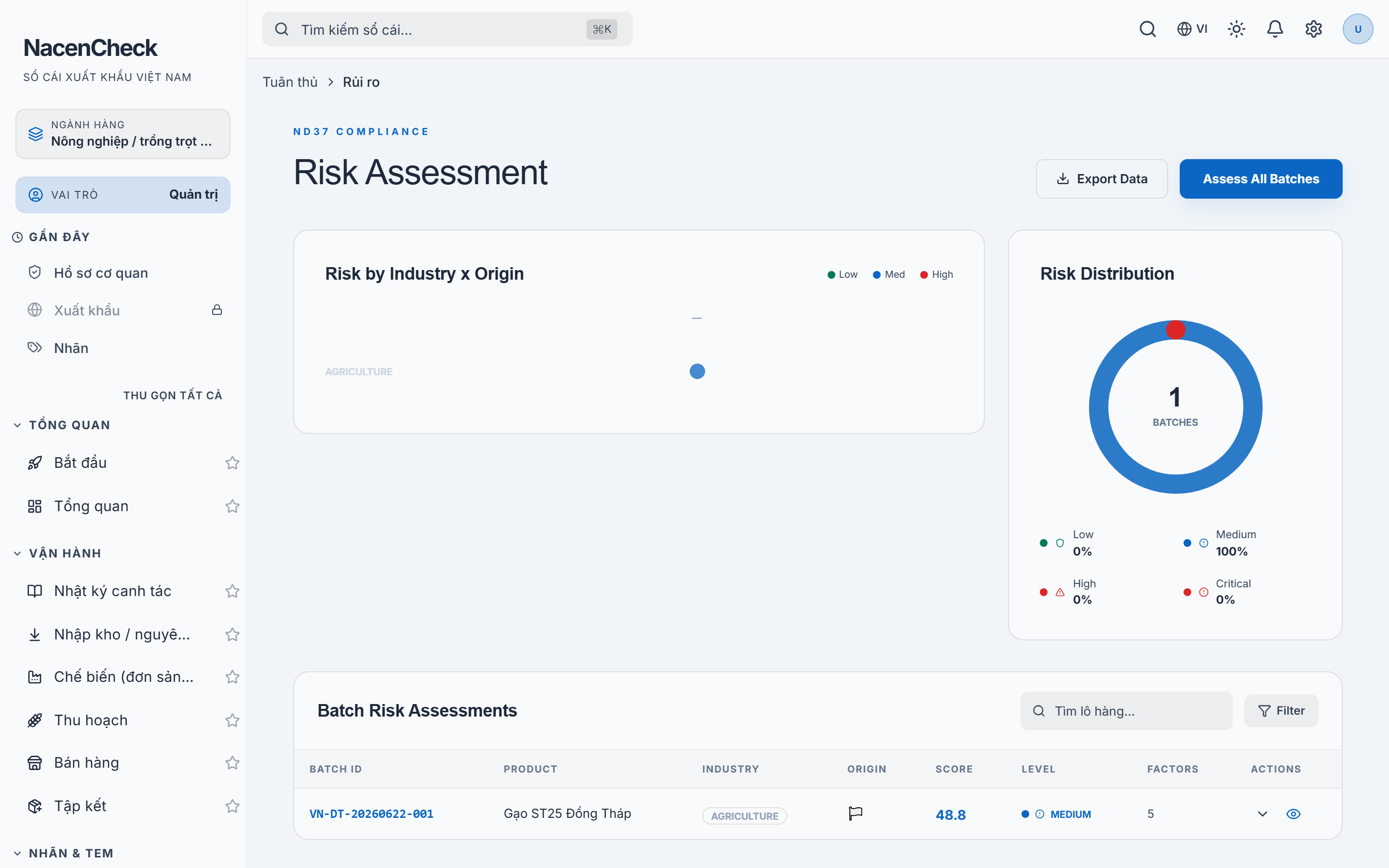Open the Vai trò Quản trị selector
This screenshot has height=868, width=1389.
coord(123,195)
